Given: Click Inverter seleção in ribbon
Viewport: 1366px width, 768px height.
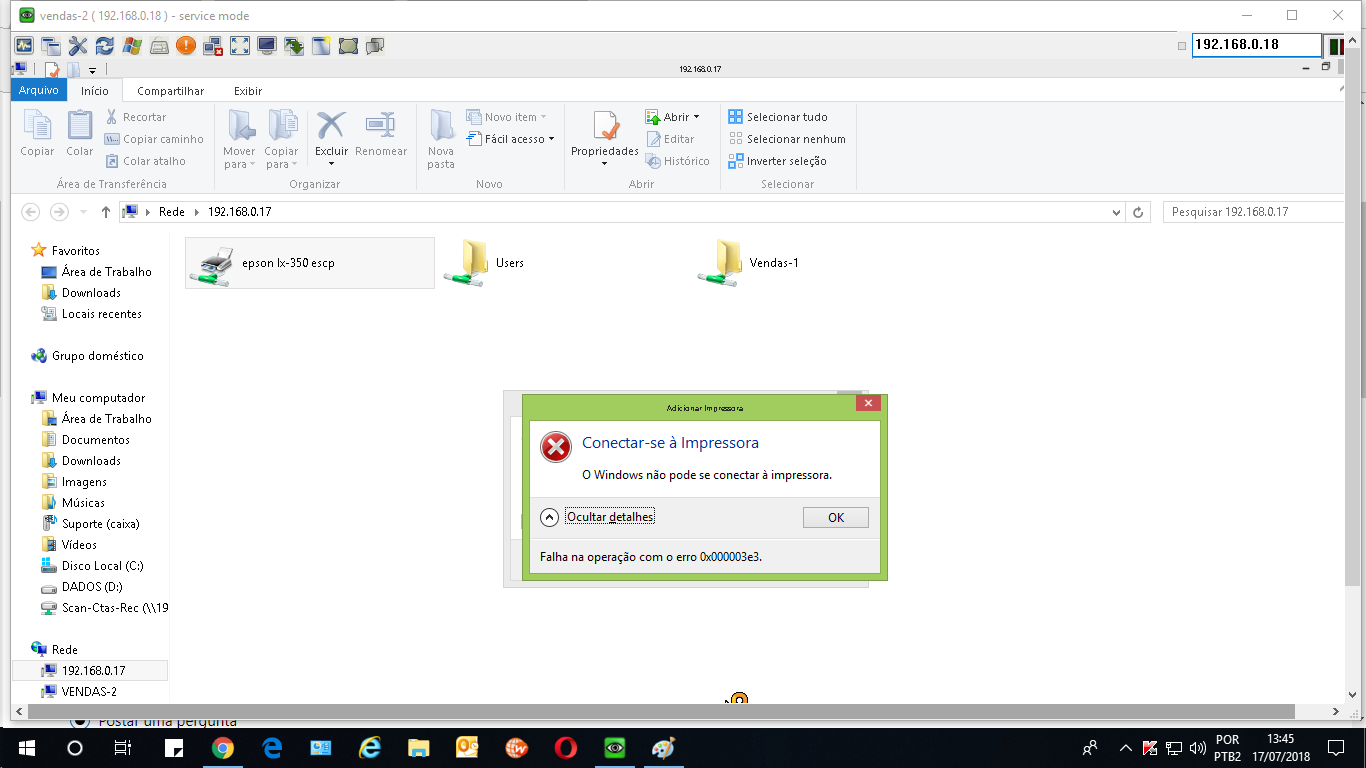Looking at the screenshot, I should click(778, 161).
